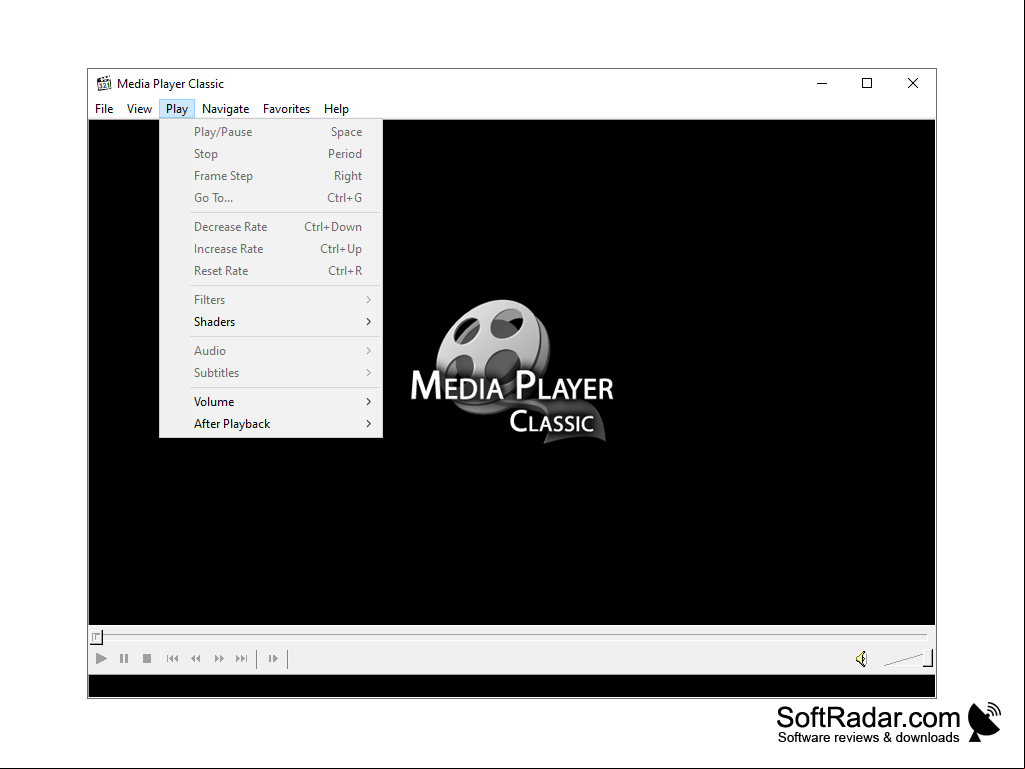Click the Media Player Classic title bar icon
Image resolution: width=1025 pixels, height=769 pixels.
pyautogui.click(x=103, y=84)
